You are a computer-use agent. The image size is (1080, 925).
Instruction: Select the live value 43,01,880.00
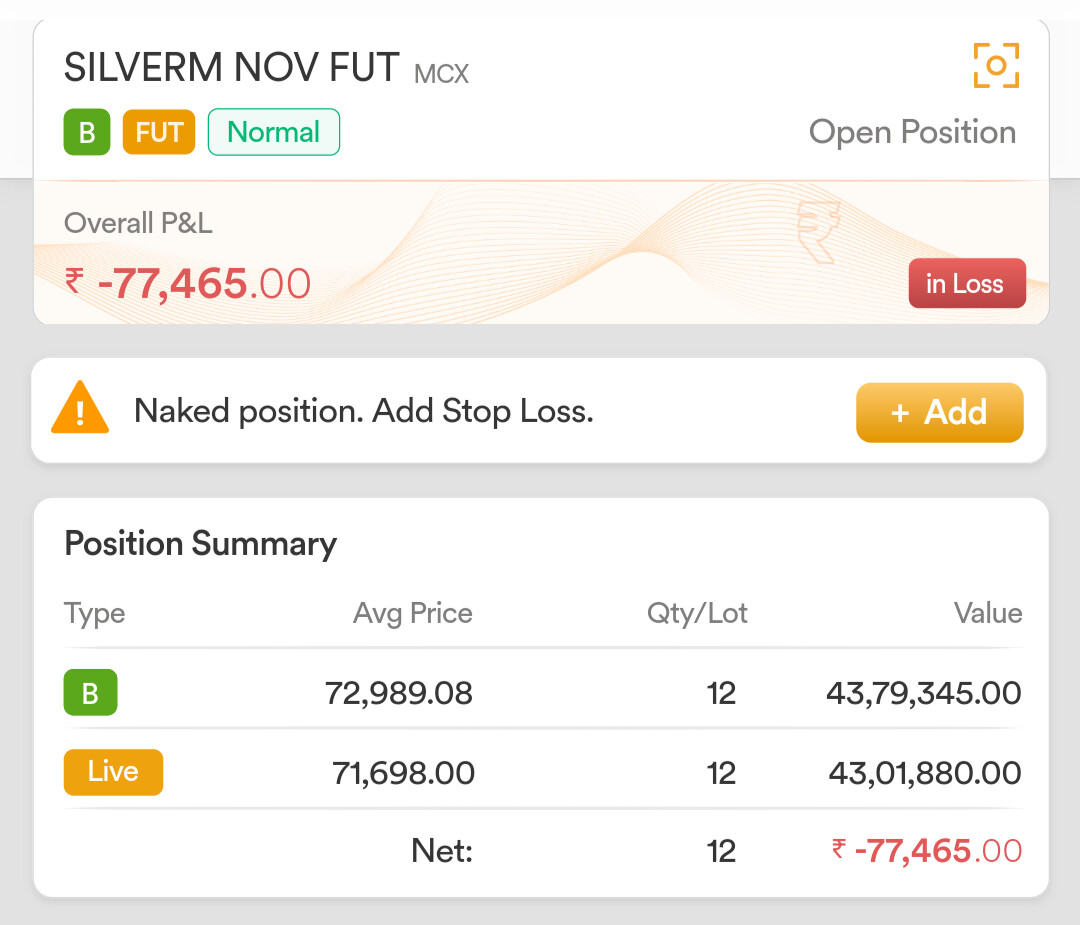coord(925,773)
